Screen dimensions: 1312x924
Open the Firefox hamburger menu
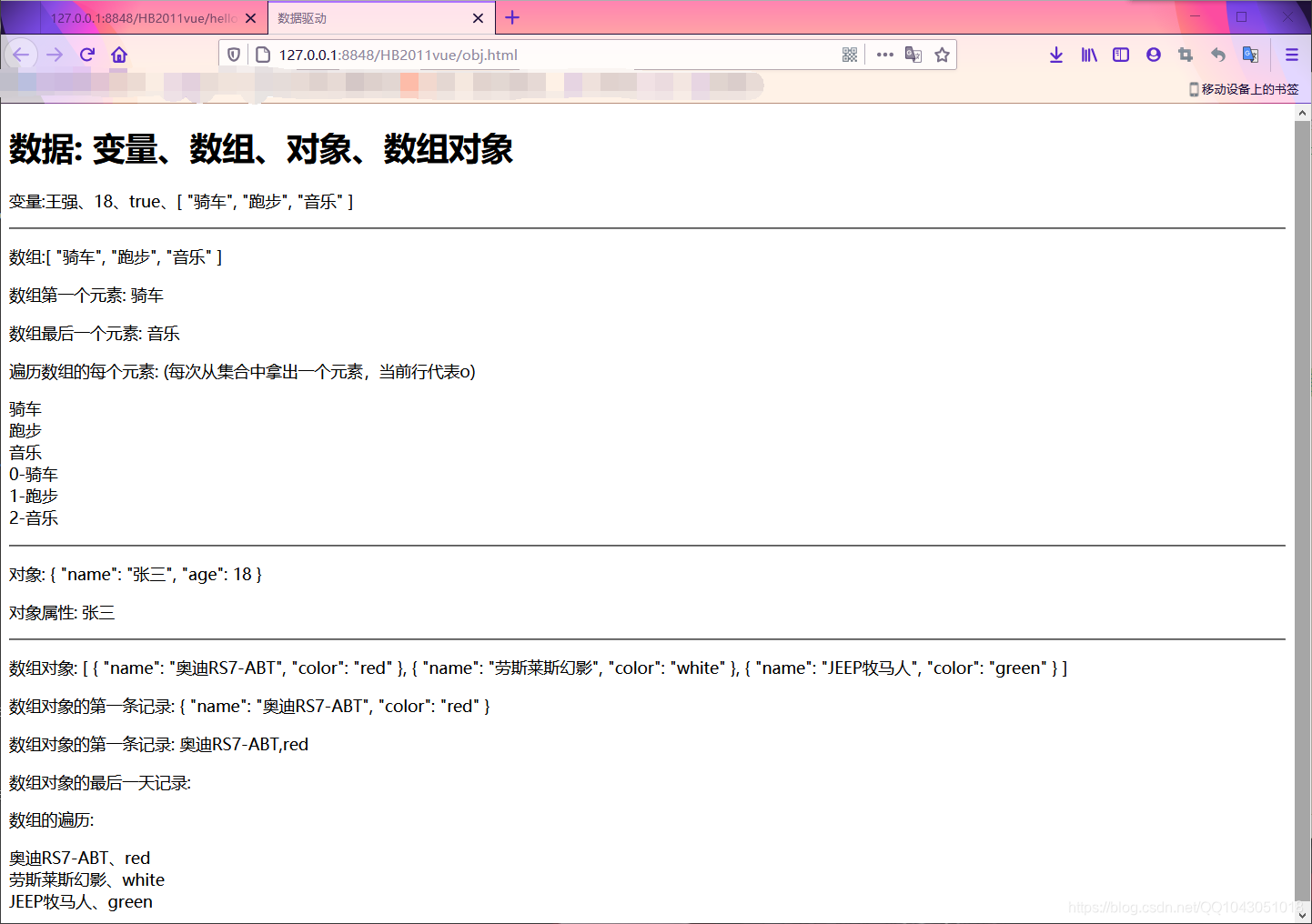click(1291, 55)
